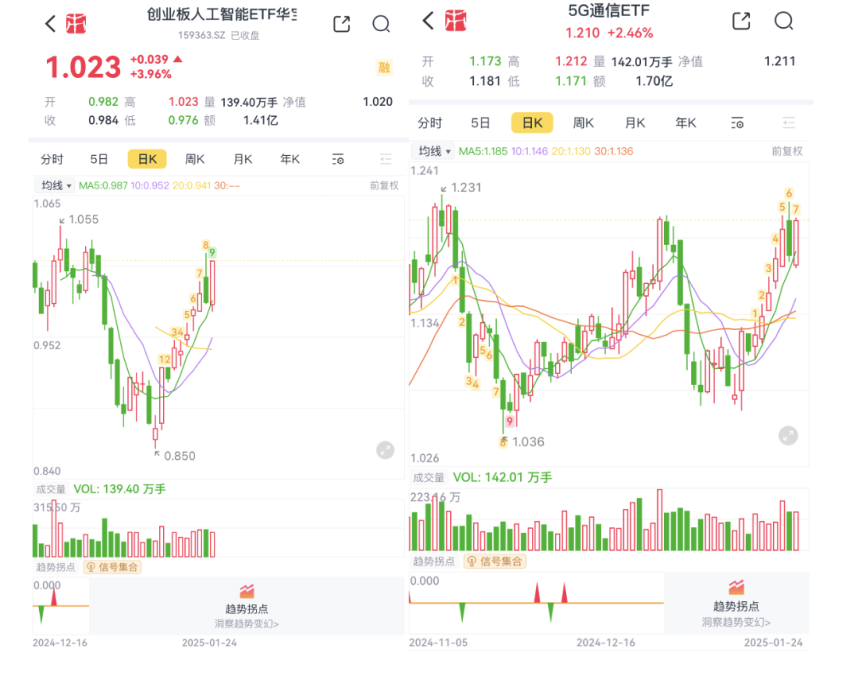
Task: Tap the 0.850 low marker on left chart
Action: (x=179, y=456)
